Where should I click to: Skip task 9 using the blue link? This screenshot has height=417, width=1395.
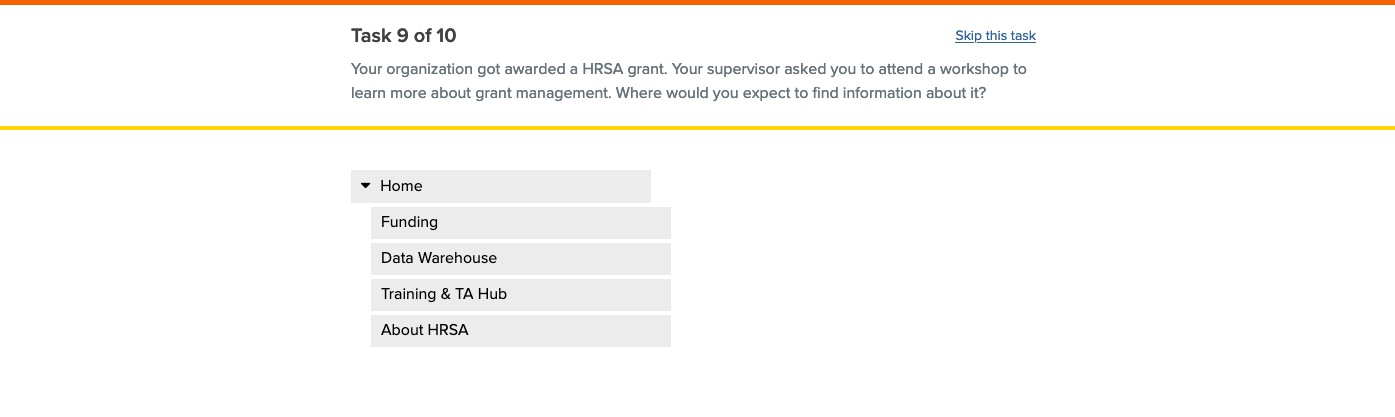coord(995,36)
